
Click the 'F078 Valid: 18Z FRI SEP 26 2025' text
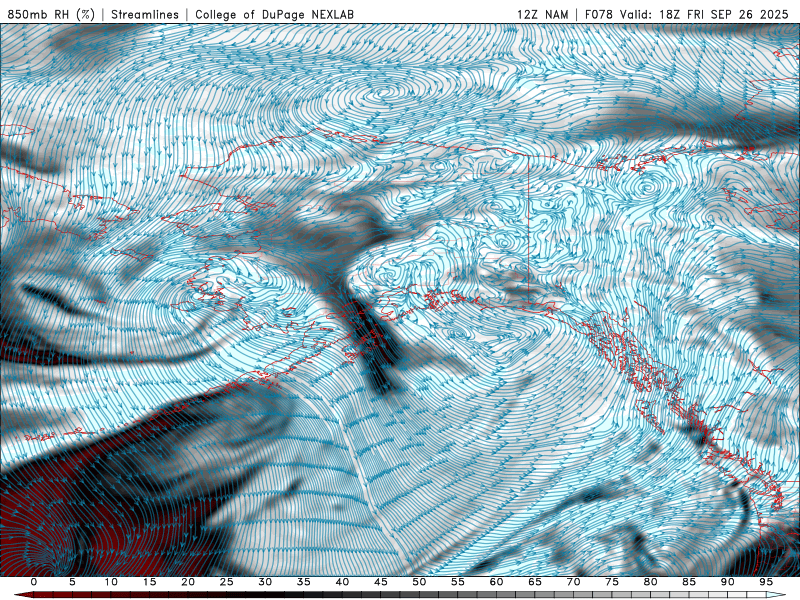686,14
